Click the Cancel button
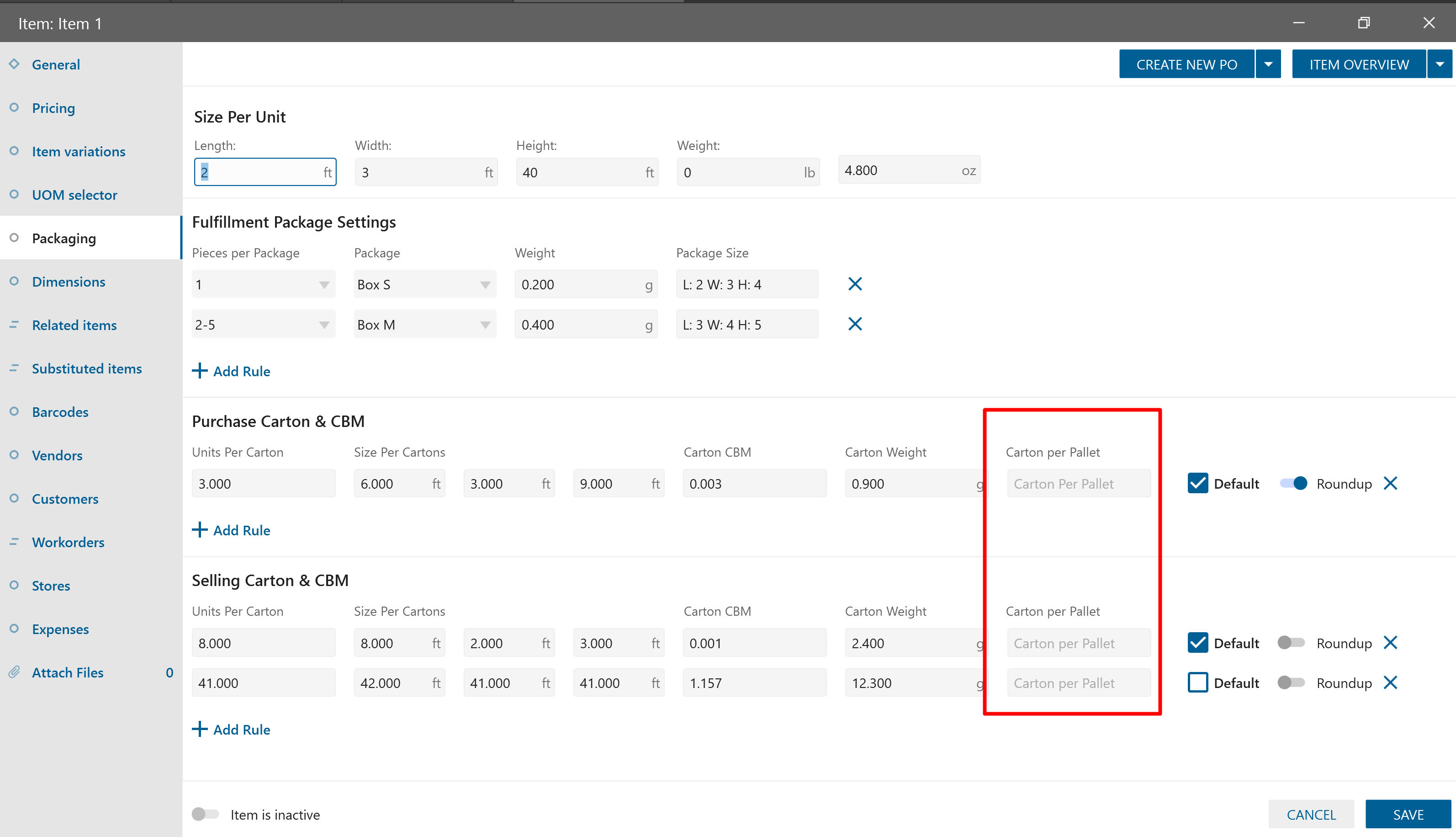 1311,814
